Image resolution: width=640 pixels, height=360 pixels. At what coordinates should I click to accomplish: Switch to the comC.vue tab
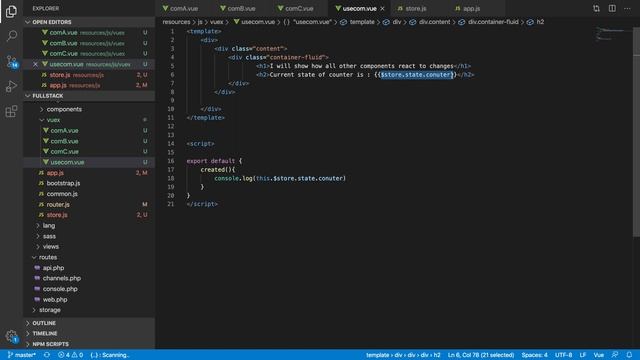[x=299, y=9]
